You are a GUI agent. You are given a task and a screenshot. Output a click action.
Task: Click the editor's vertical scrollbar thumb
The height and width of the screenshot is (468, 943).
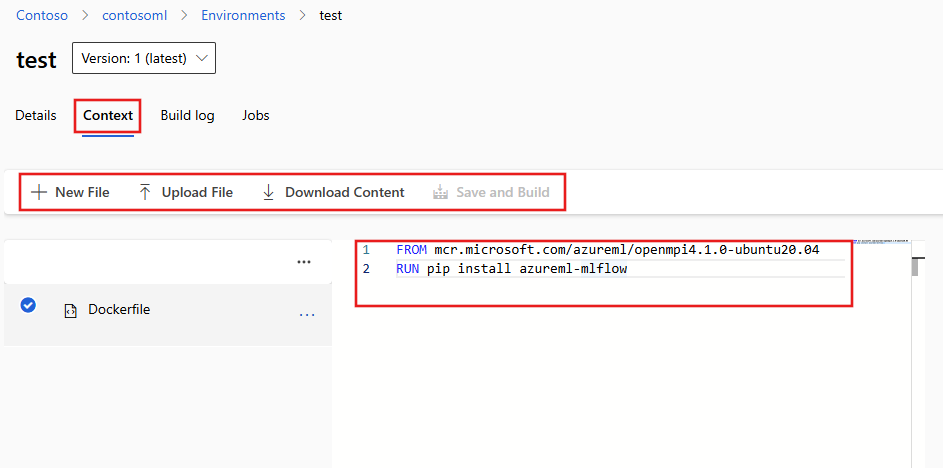916,267
